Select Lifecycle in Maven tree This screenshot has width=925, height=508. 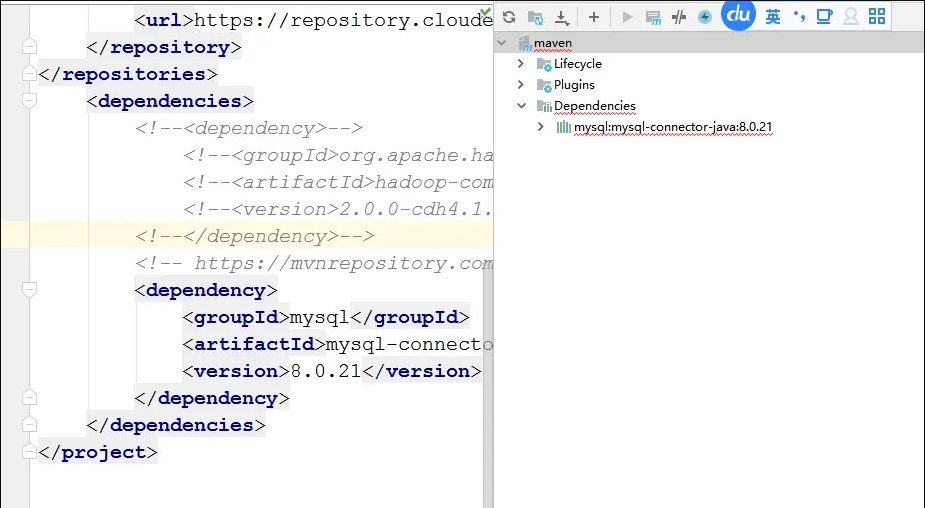(578, 64)
